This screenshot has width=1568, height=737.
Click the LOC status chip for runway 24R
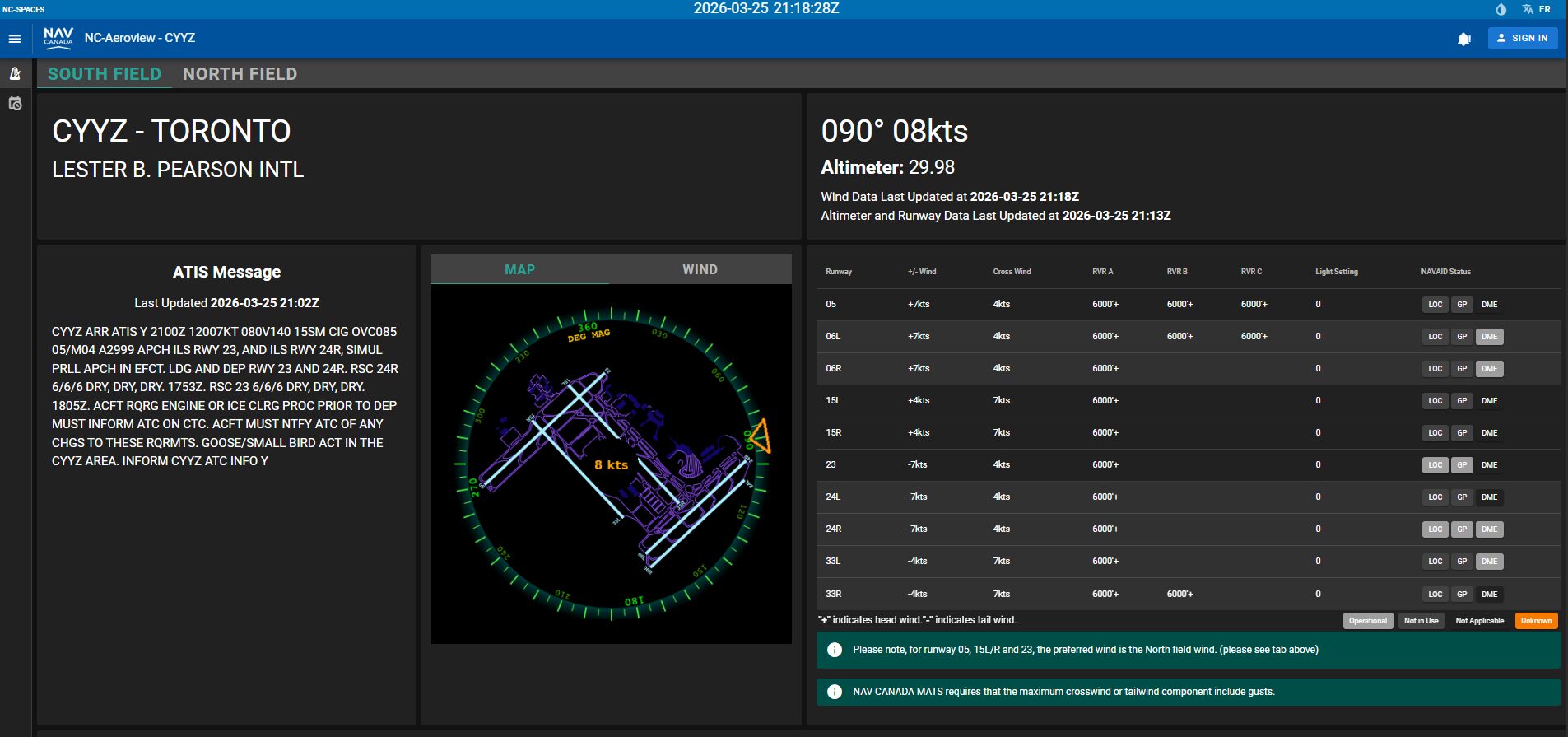tap(1435, 529)
